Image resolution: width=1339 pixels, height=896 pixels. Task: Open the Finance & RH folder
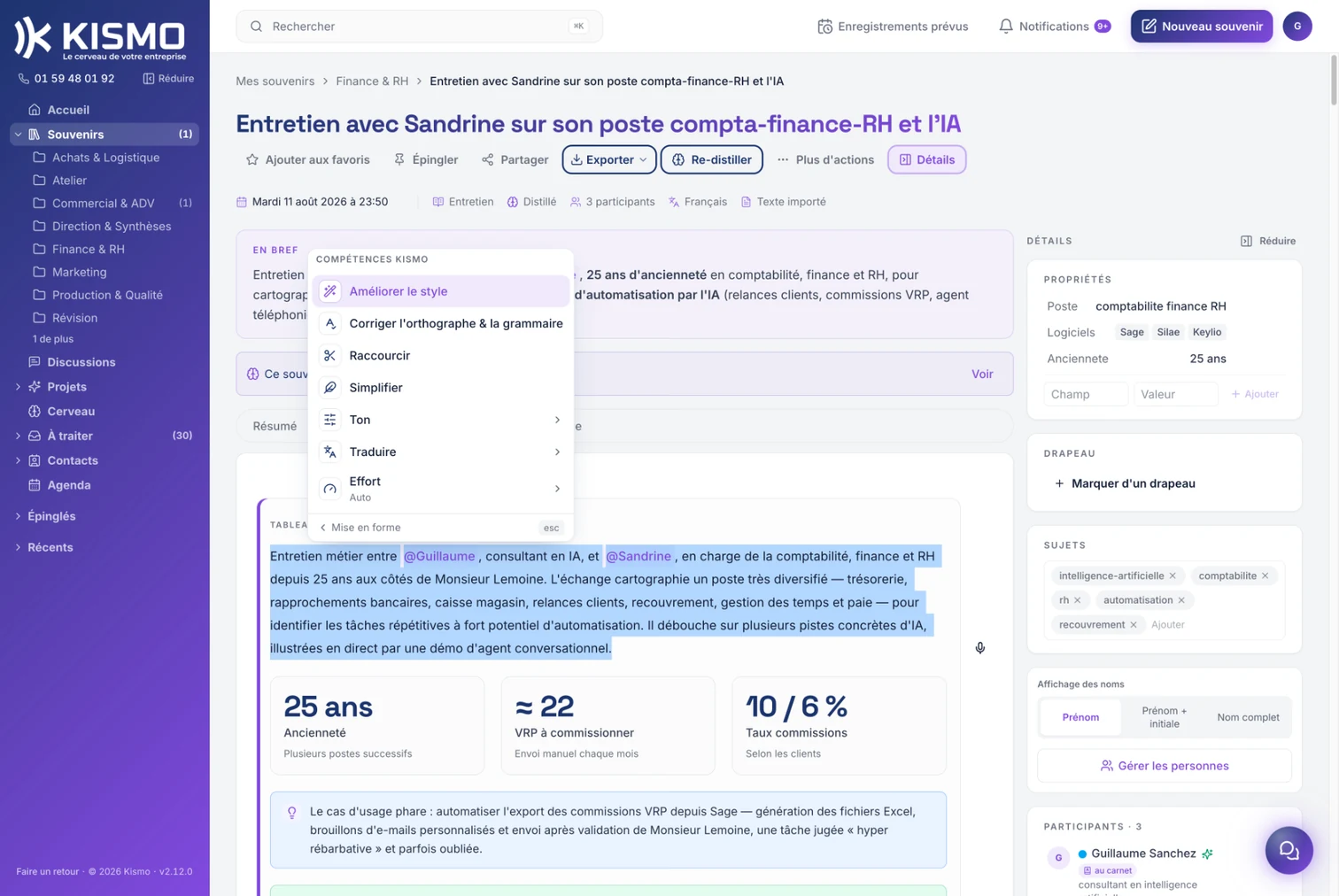(88, 250)
